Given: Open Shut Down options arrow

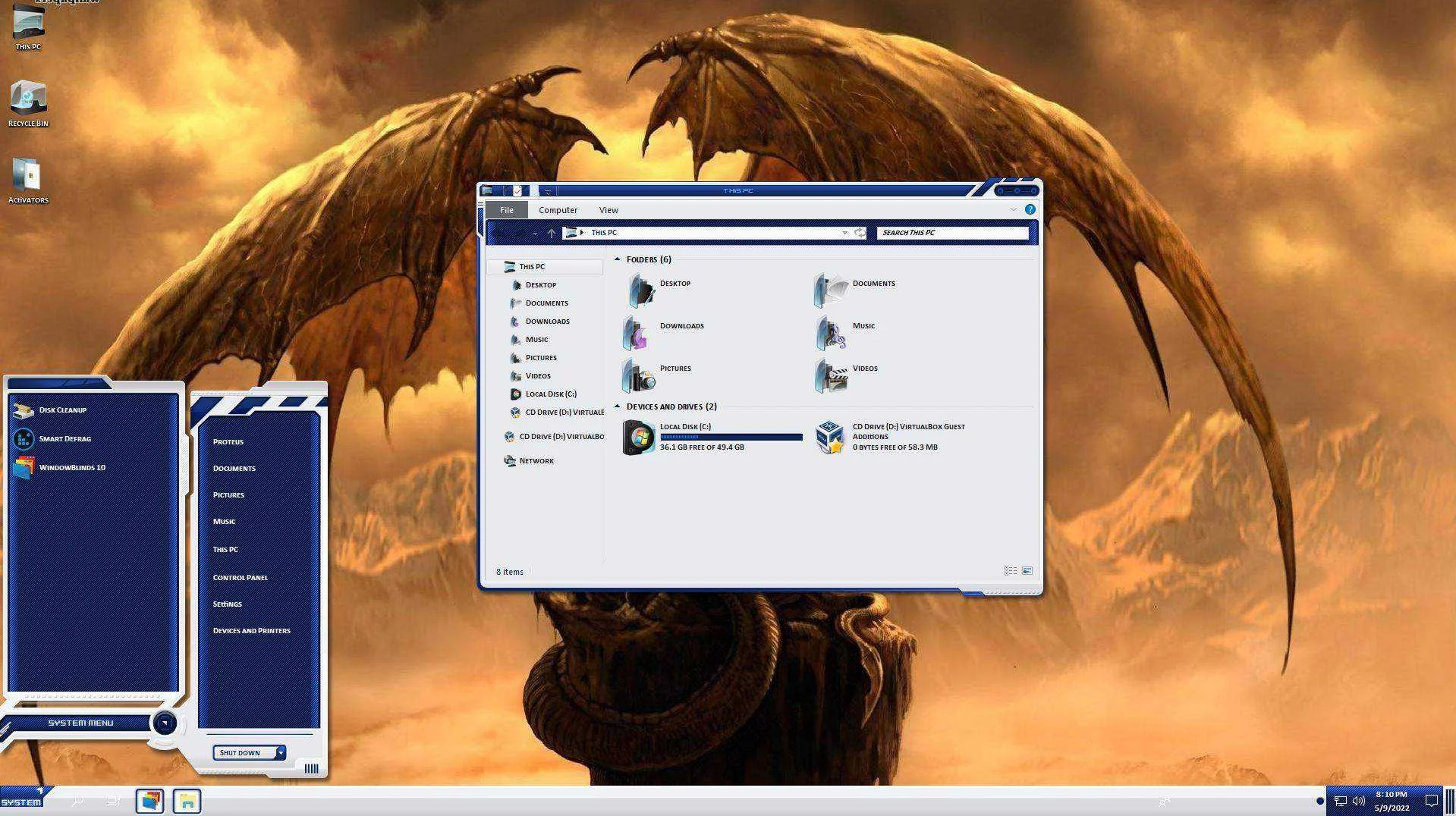Looking at the screenshot, I should coord(281,752).
